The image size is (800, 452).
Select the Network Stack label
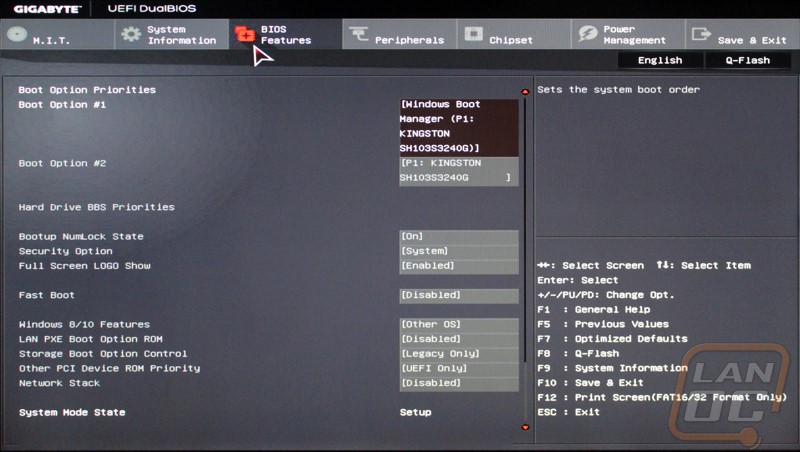[x=59, y=383]
